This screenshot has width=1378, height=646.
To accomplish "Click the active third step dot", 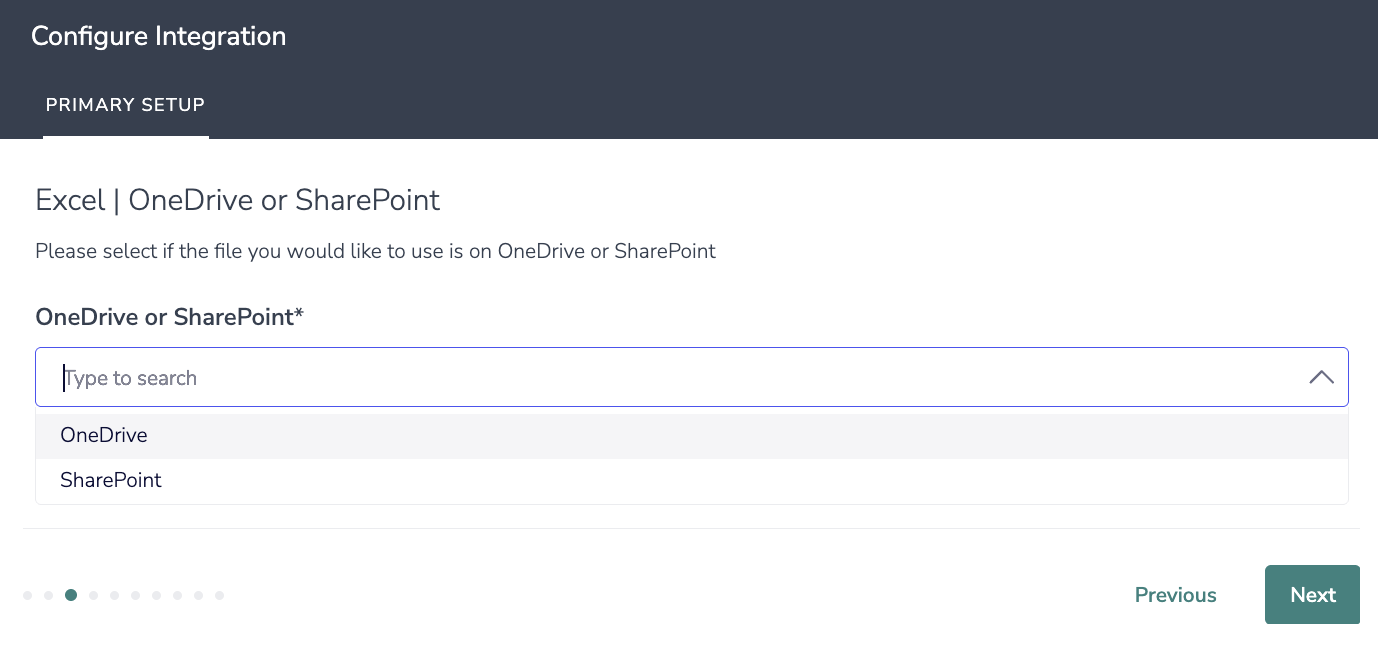I will tap(71, 595).
